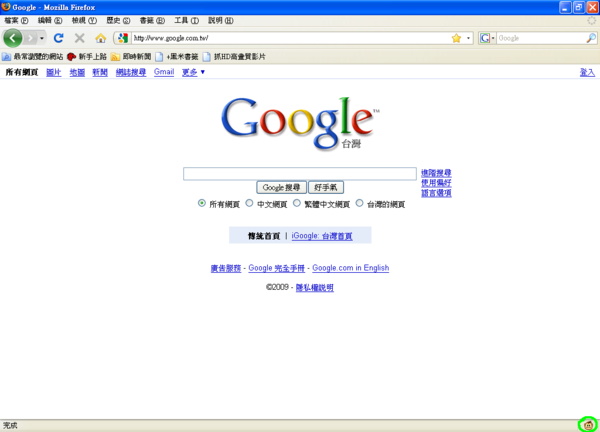Click the 傳統首頁 label
Viewport: 600px width, 432px height.
(264, 236)
